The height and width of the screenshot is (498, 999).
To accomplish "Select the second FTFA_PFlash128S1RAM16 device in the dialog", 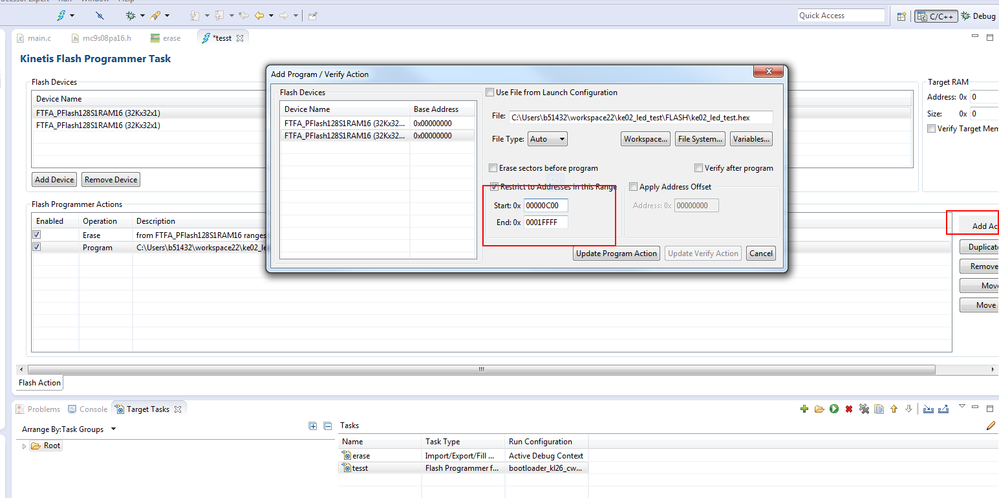I will tap(378, 136).
